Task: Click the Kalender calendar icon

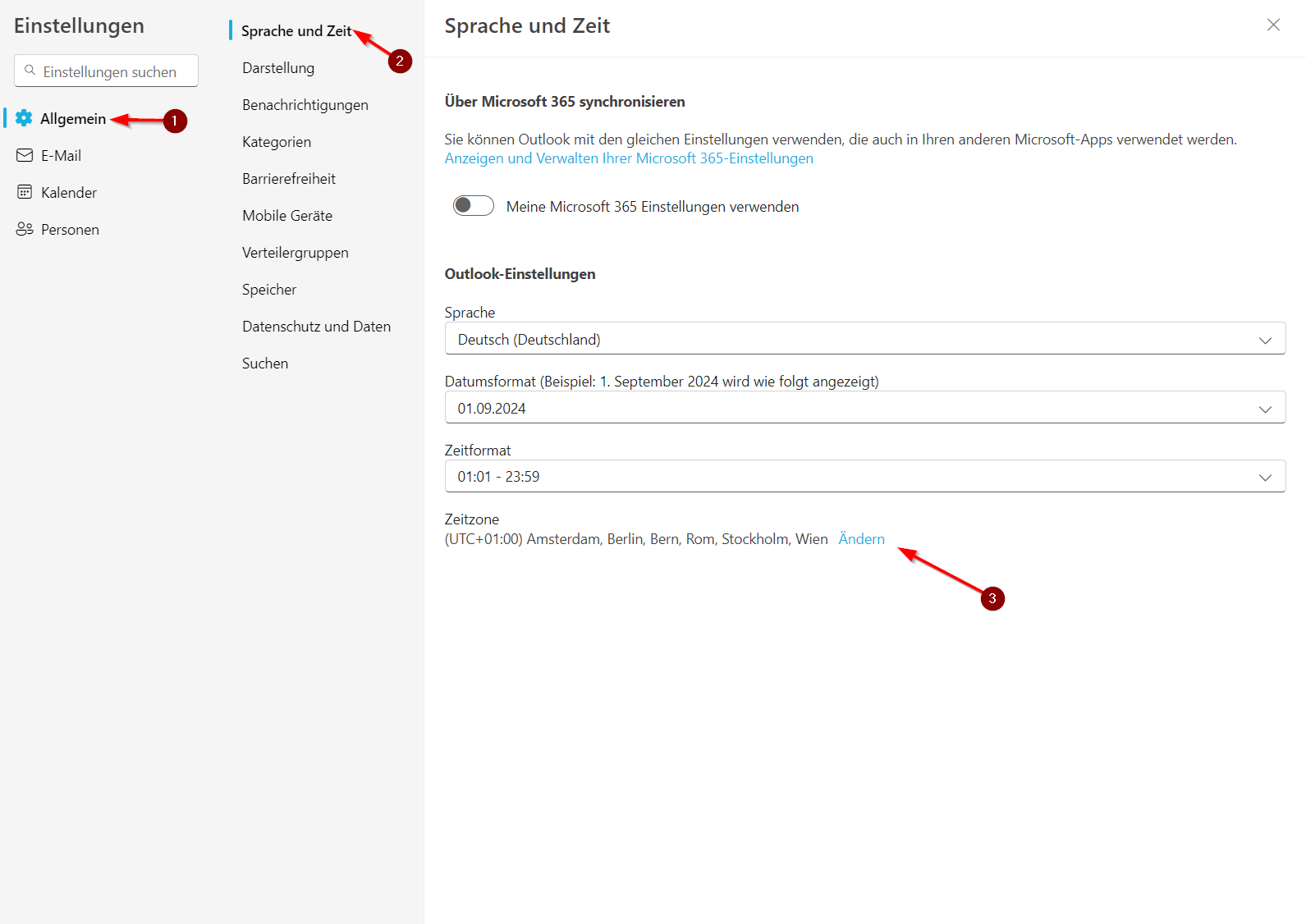Action: tap(25, 192)
